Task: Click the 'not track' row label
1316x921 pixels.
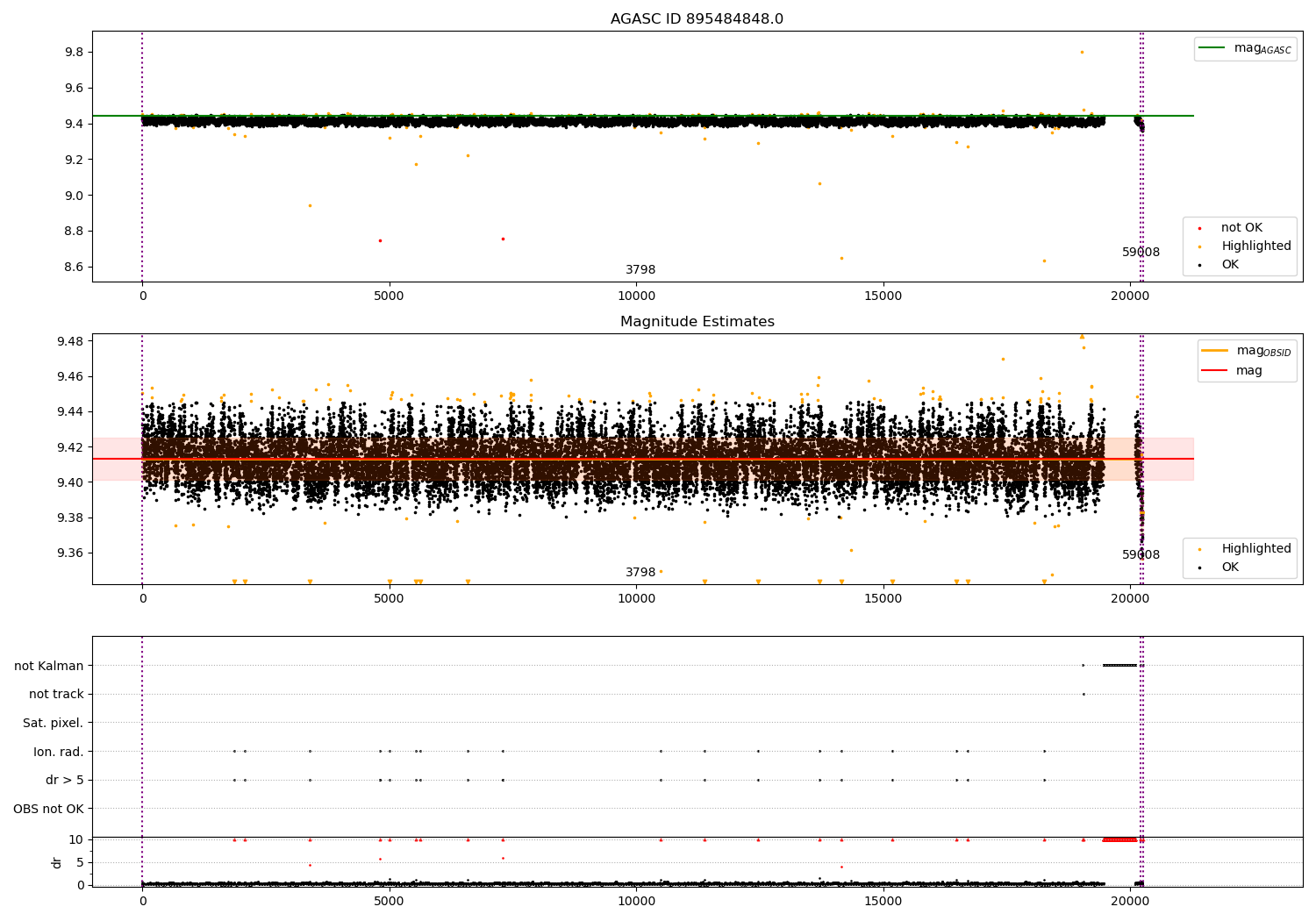Action: click(x=56, y=695)
